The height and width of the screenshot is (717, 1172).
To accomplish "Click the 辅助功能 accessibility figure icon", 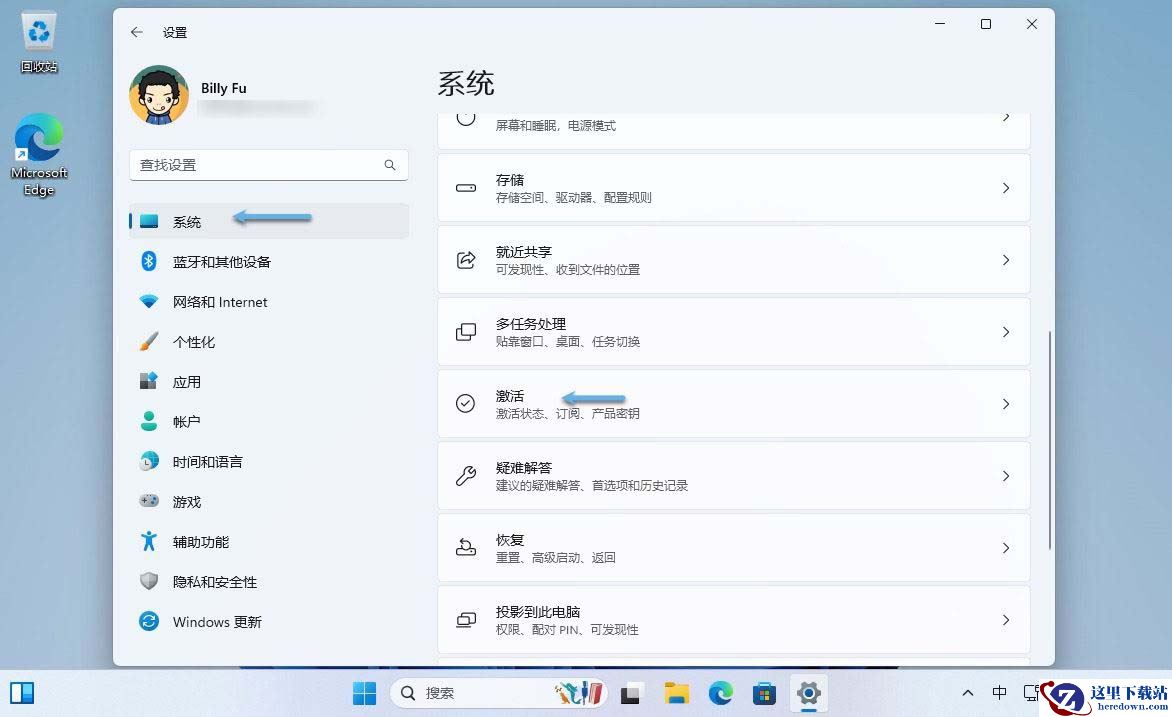I will 149,541.
